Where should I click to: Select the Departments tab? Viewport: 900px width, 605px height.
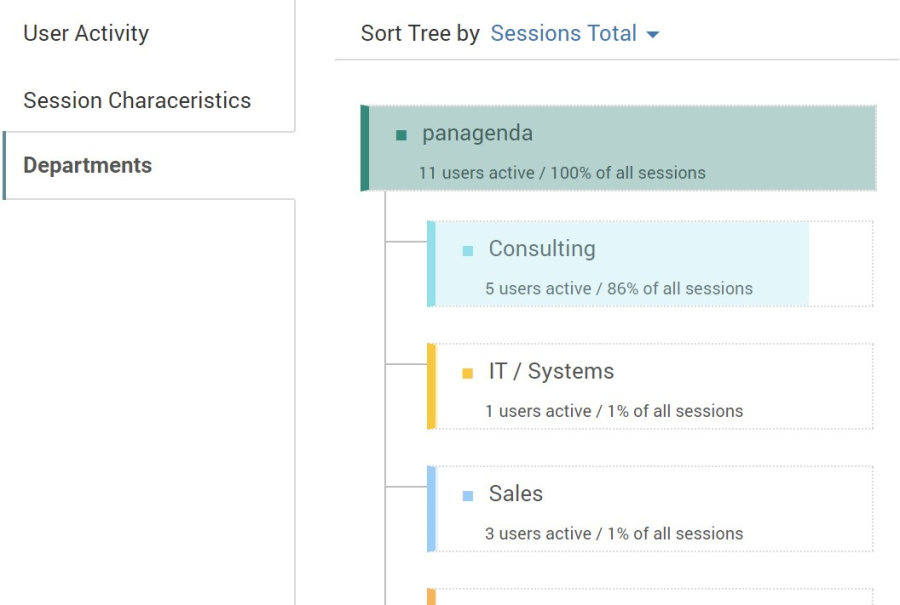(88, 166)
